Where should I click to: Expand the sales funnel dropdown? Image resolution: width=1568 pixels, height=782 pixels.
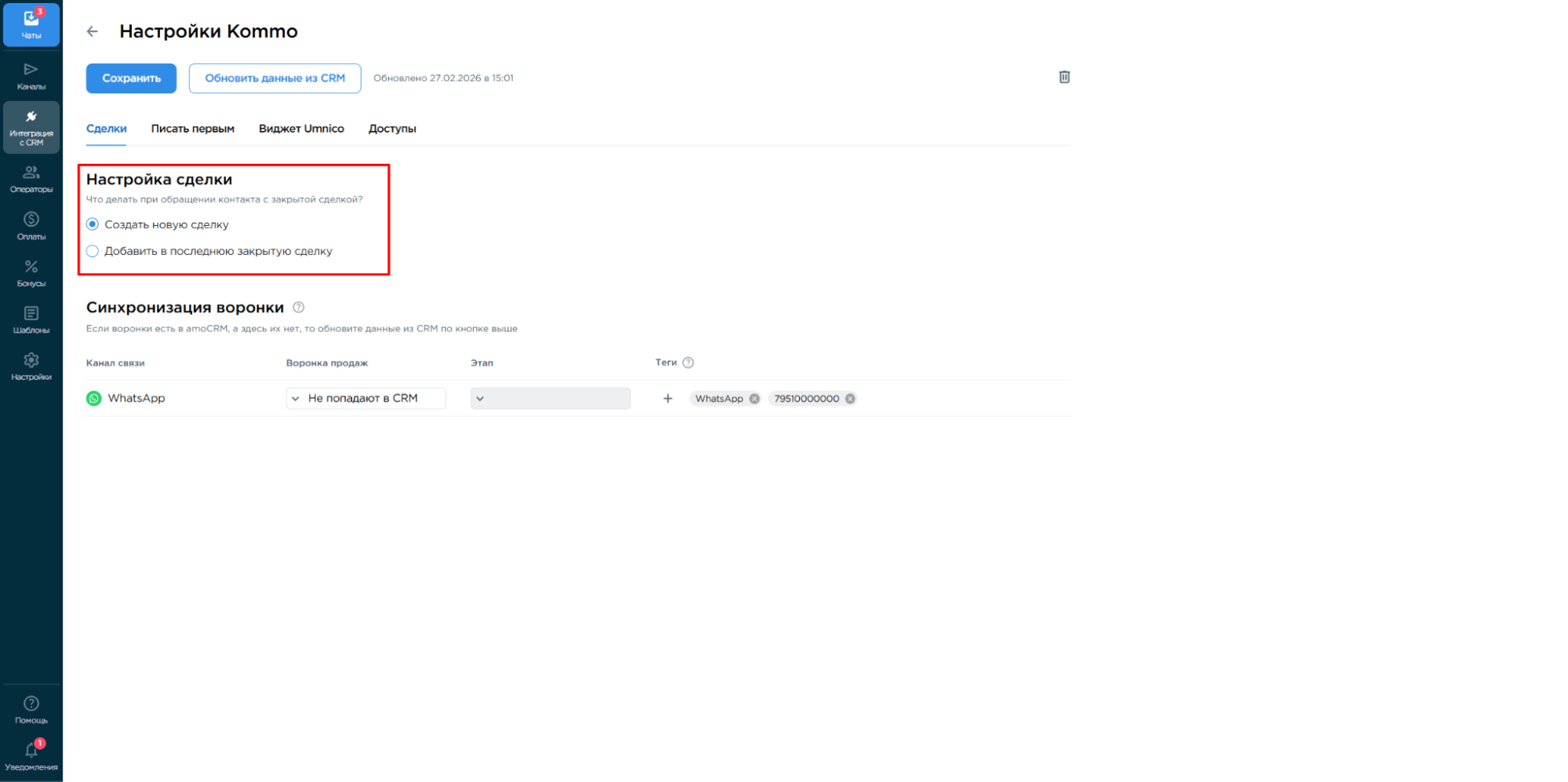[x=366, y=398]
